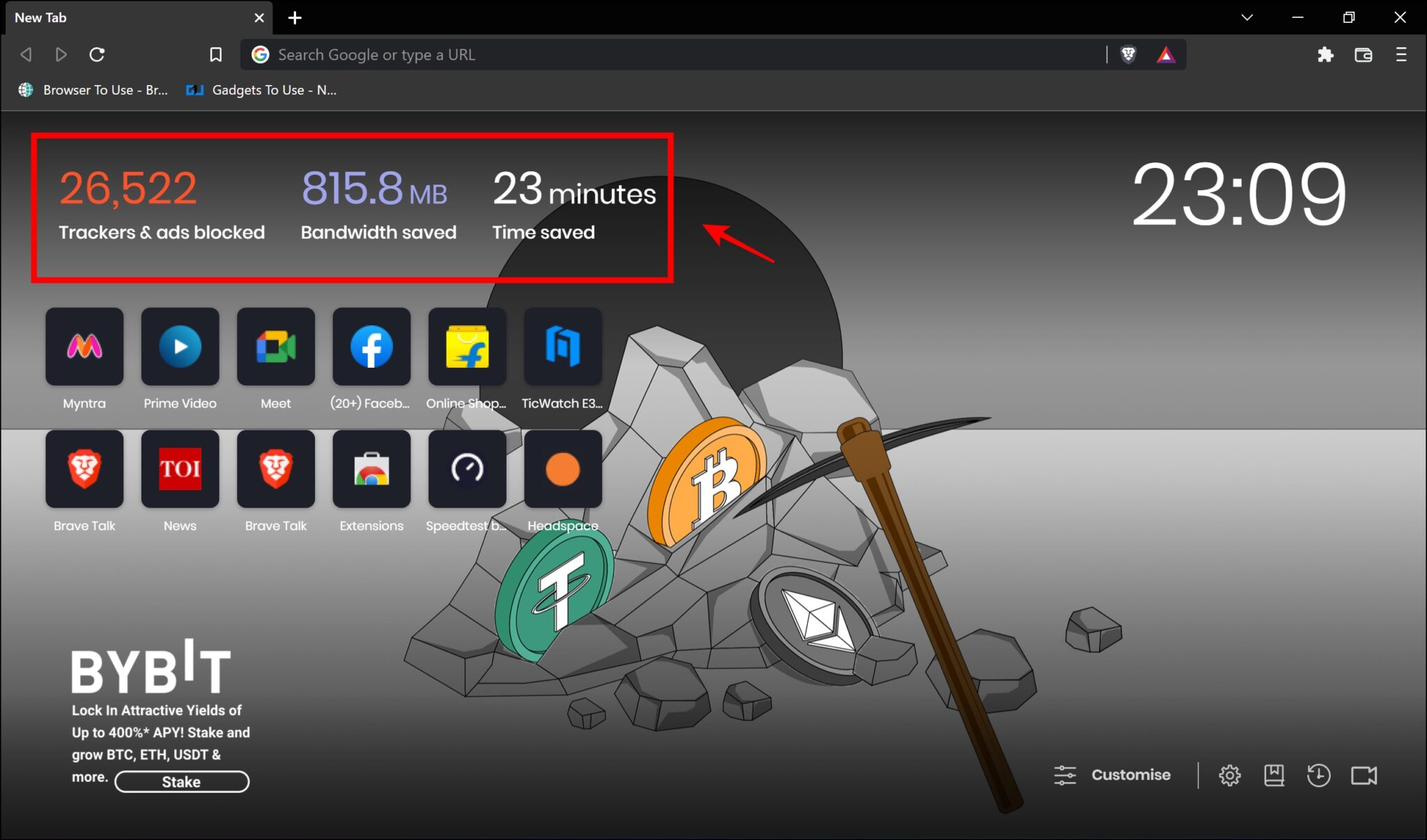Click the page reload icon
1427x840 pixels.
[98, 54]
